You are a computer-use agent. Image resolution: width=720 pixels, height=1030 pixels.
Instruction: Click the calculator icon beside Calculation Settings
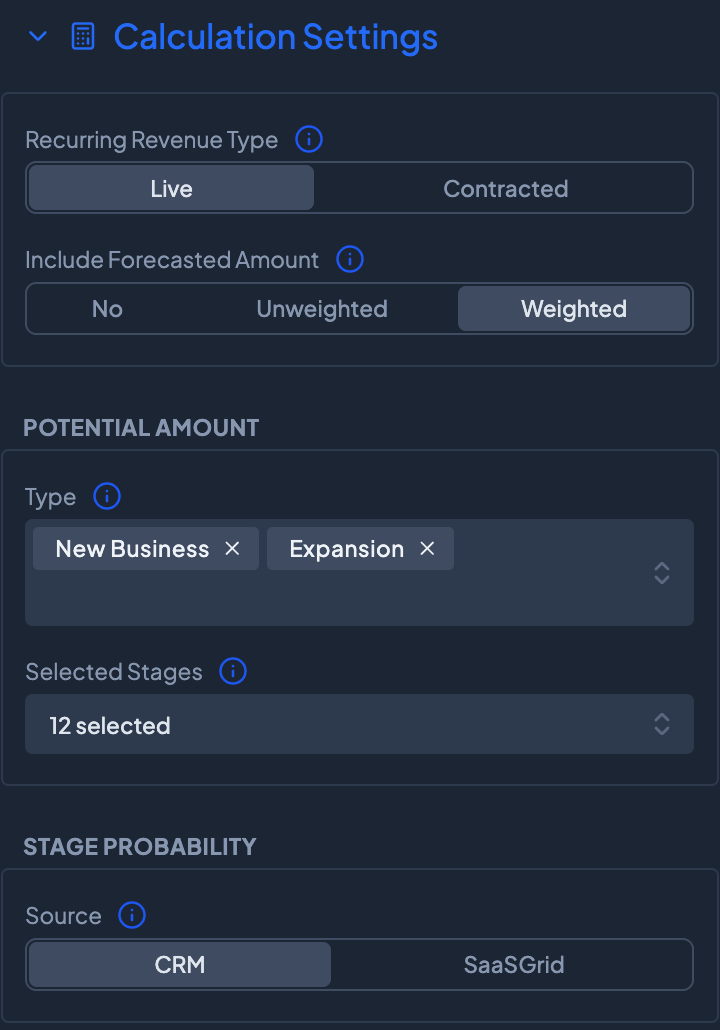coord(83,38)
